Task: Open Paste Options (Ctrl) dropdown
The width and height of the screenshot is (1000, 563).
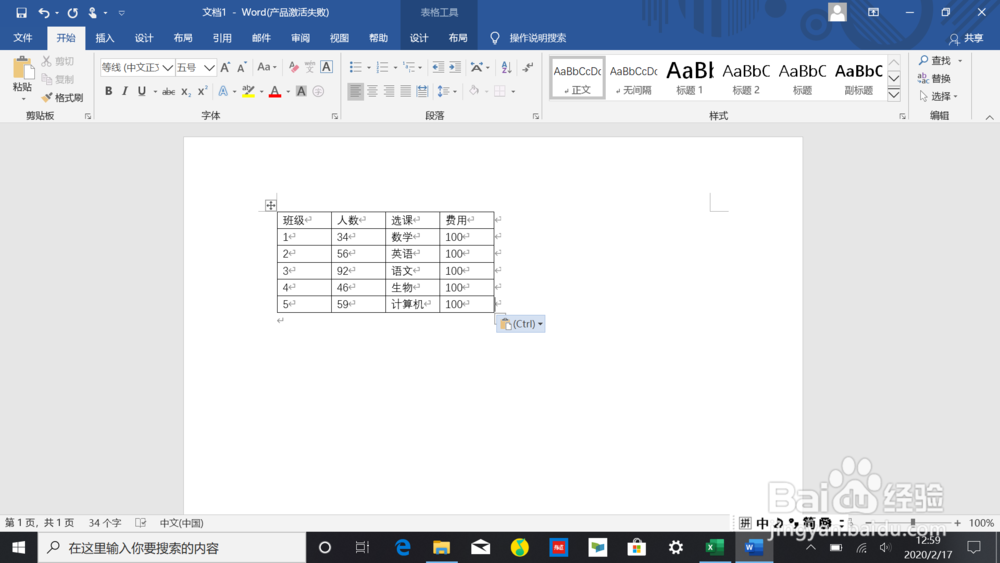Action: (521, 324)
